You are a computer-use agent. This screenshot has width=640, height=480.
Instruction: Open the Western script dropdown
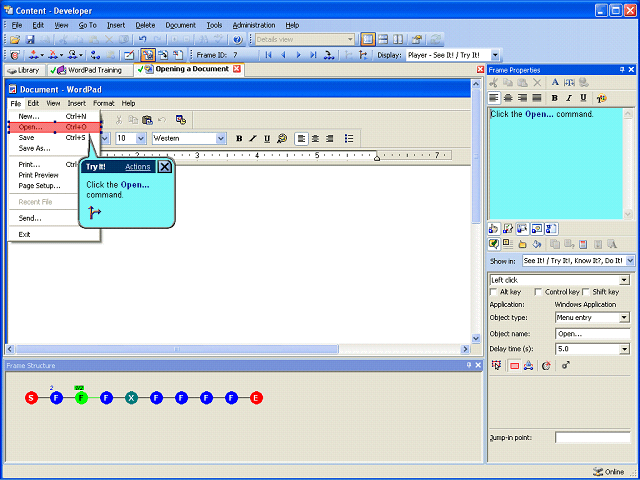point(220,138)
